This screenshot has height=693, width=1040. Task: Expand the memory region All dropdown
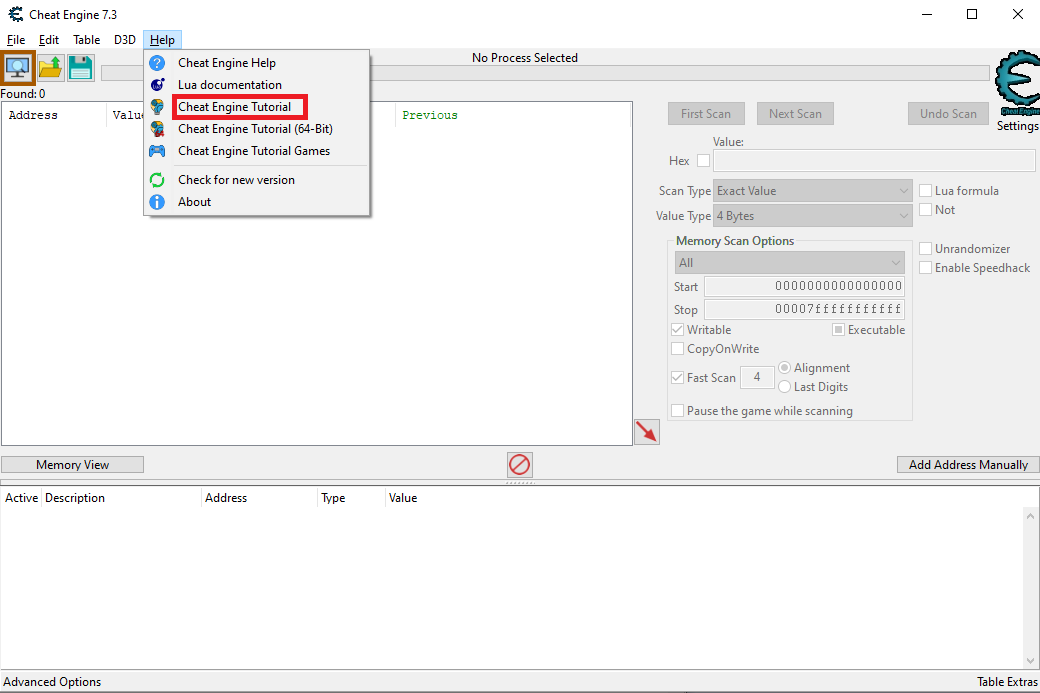pos(789,263)
